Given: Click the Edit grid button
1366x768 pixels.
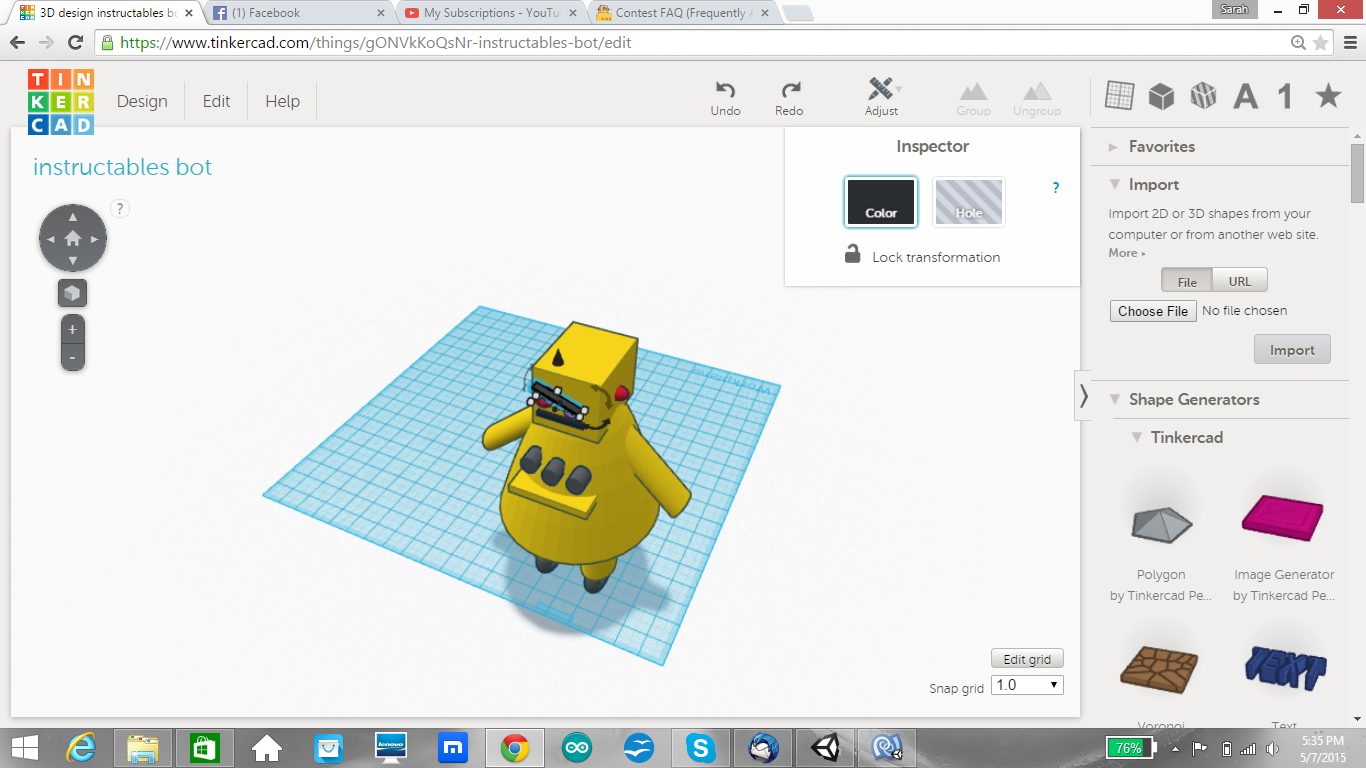Looking at the screenshot, I should pos(1027,659).
